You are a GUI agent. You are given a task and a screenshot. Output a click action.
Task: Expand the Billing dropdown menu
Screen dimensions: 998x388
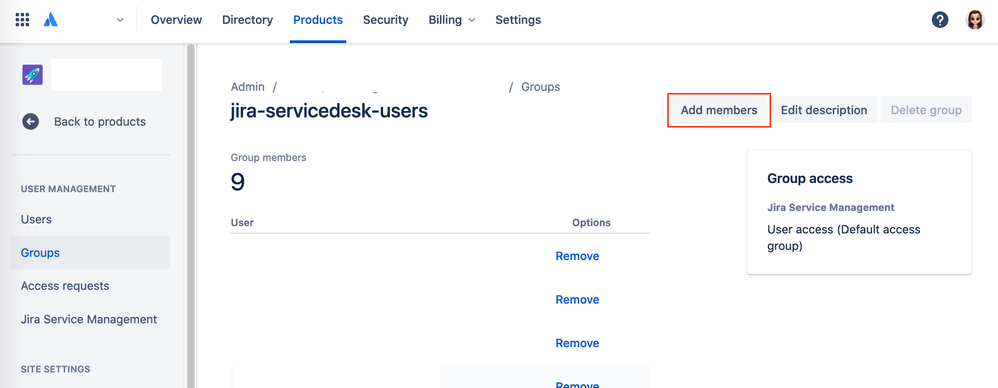[x=452, y=20]
